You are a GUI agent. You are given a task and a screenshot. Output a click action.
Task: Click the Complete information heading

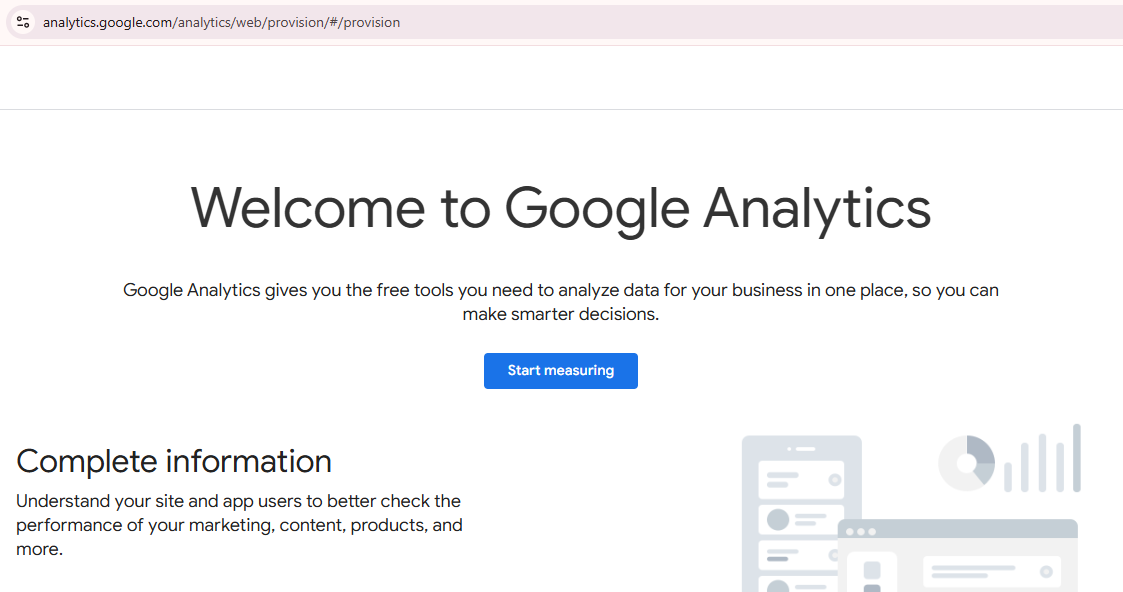click(174, 461)
